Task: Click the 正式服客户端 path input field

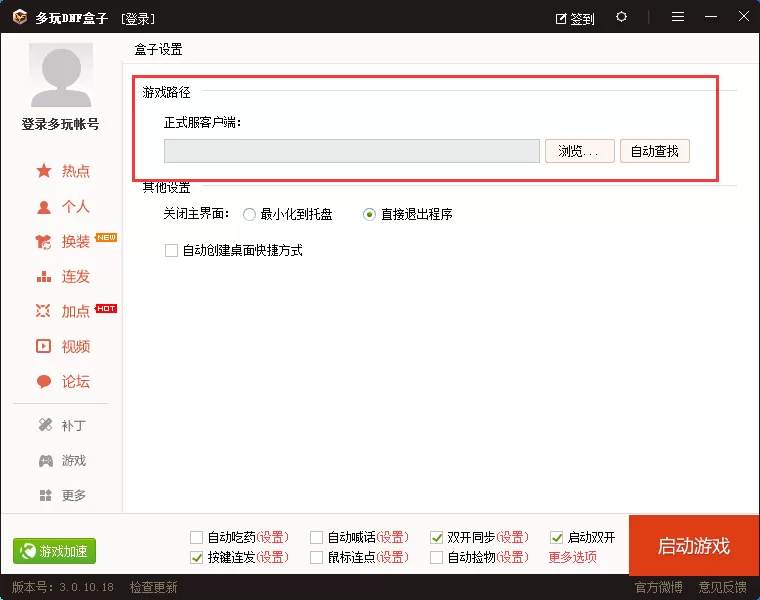Action: point(352,151)
